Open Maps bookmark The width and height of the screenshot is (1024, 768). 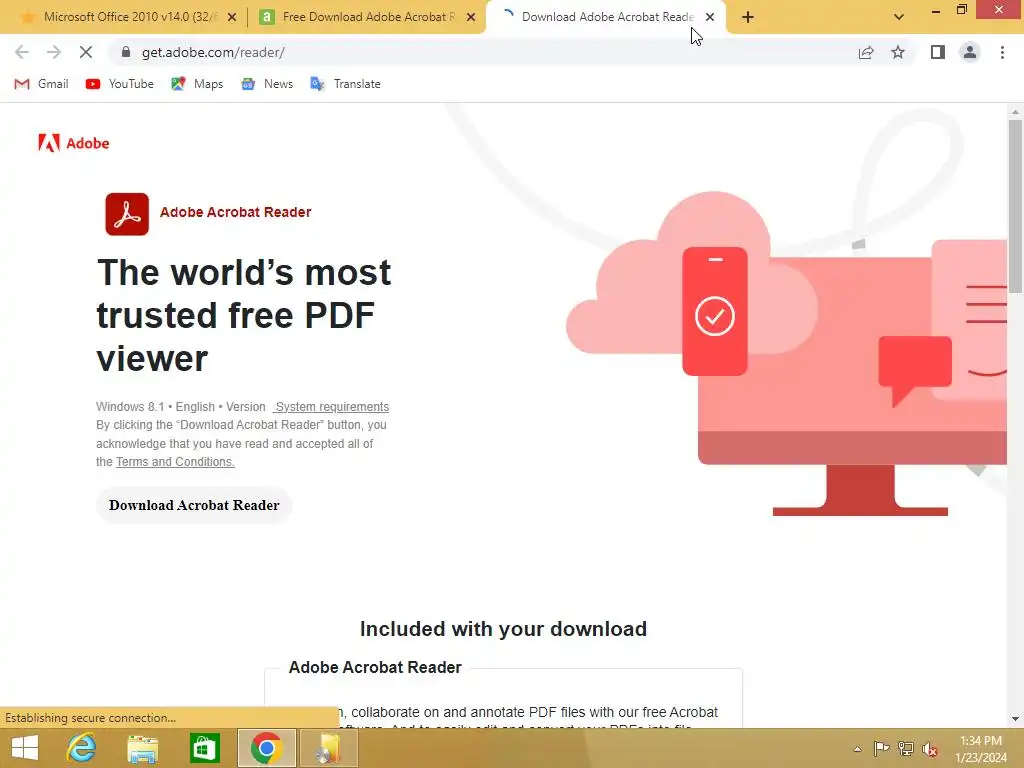point(197,84)
